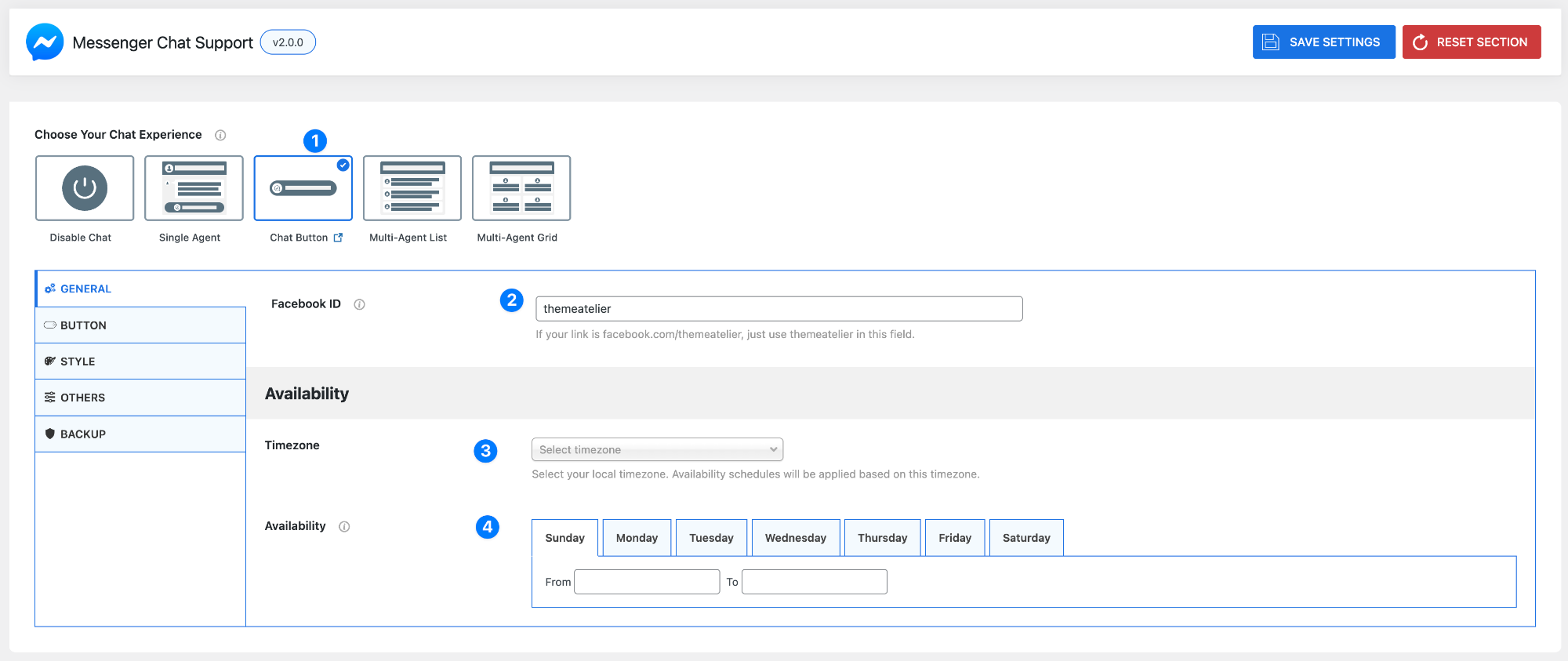Click the From time input field

[647, 582]
